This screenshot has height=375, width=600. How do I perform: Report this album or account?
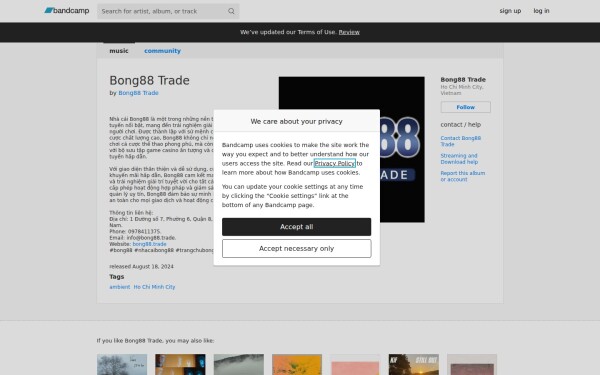463,176
